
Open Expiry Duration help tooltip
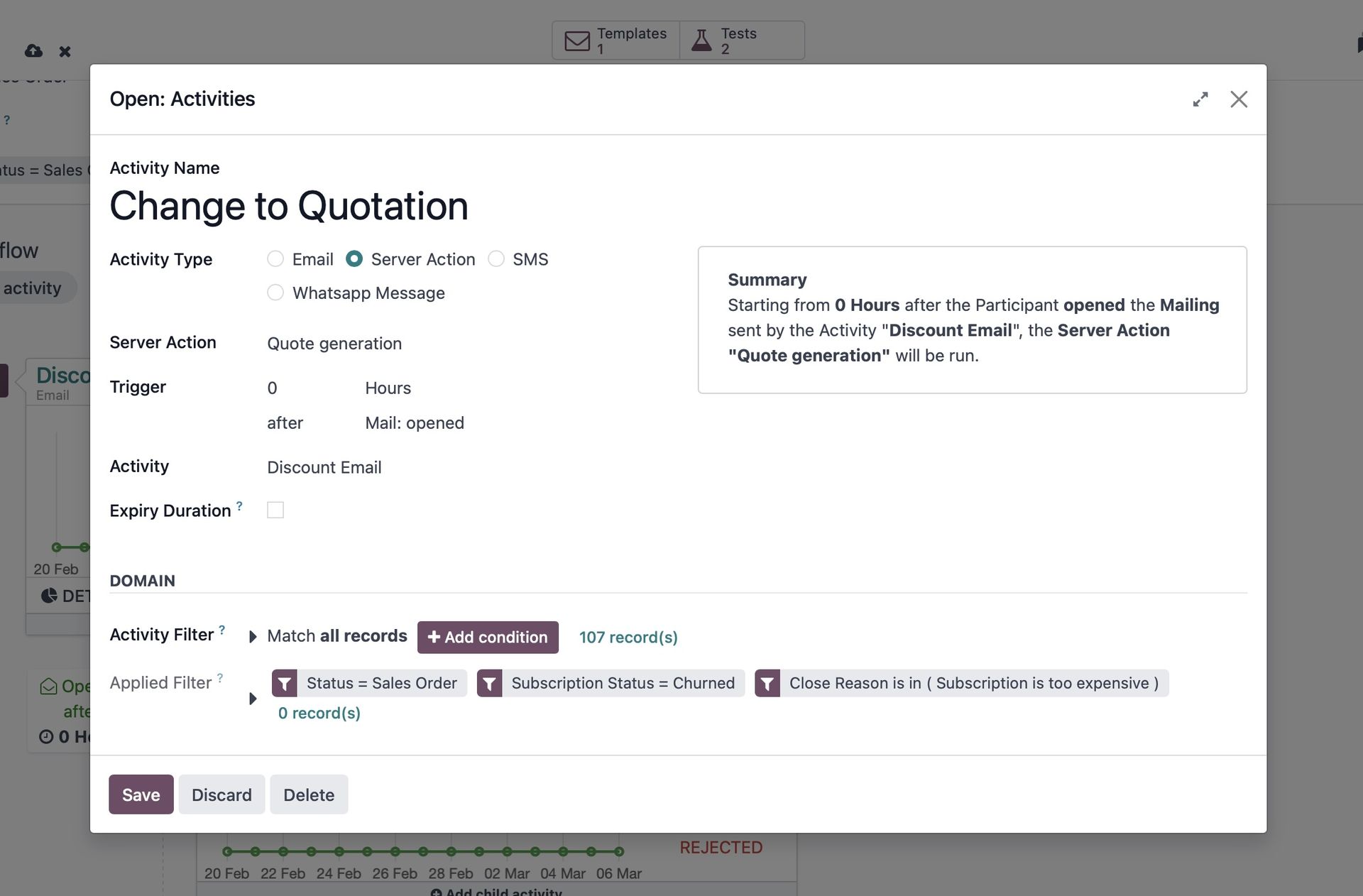pos(239,506)
